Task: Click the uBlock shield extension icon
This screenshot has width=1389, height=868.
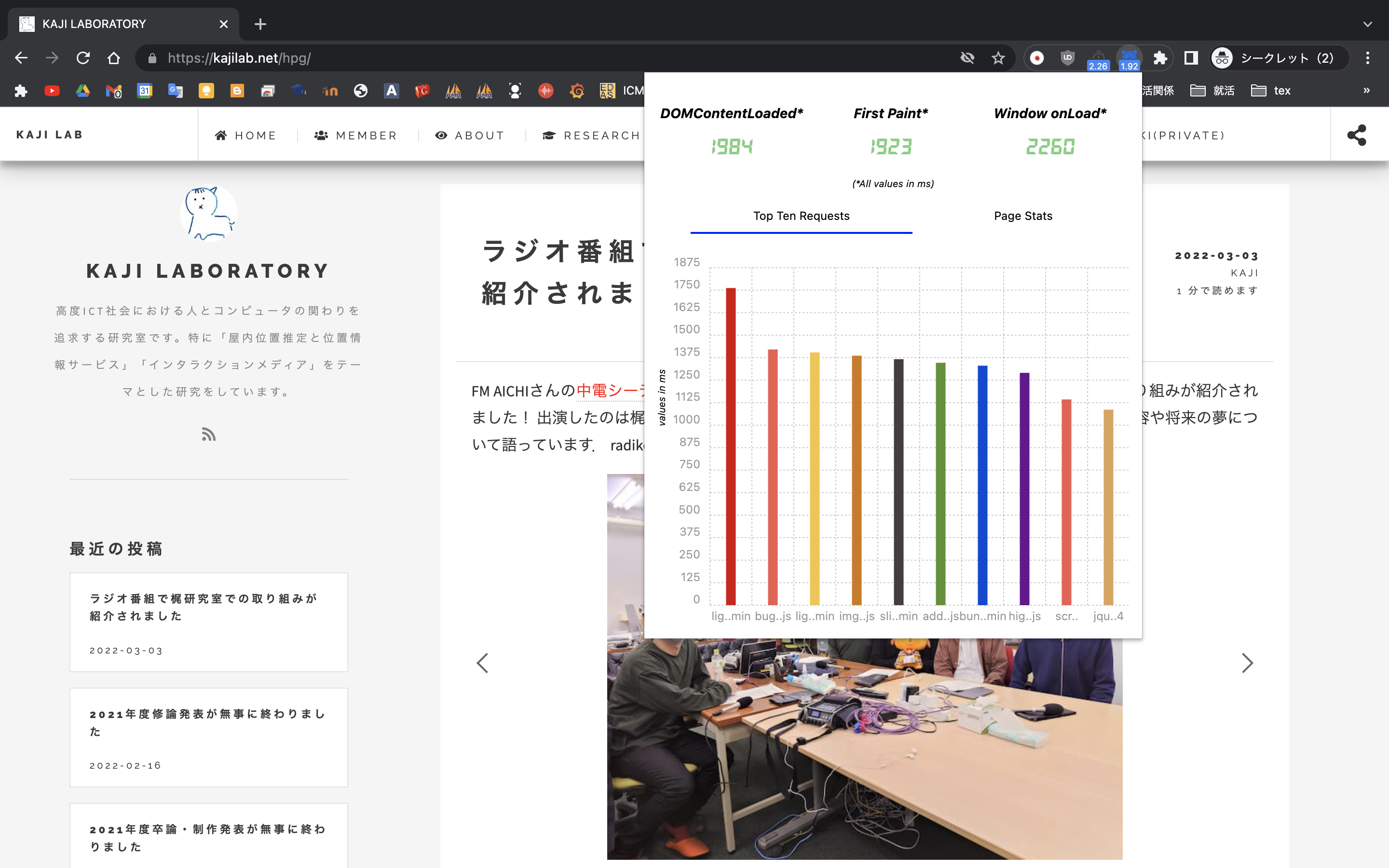Action: (1067, 58)
